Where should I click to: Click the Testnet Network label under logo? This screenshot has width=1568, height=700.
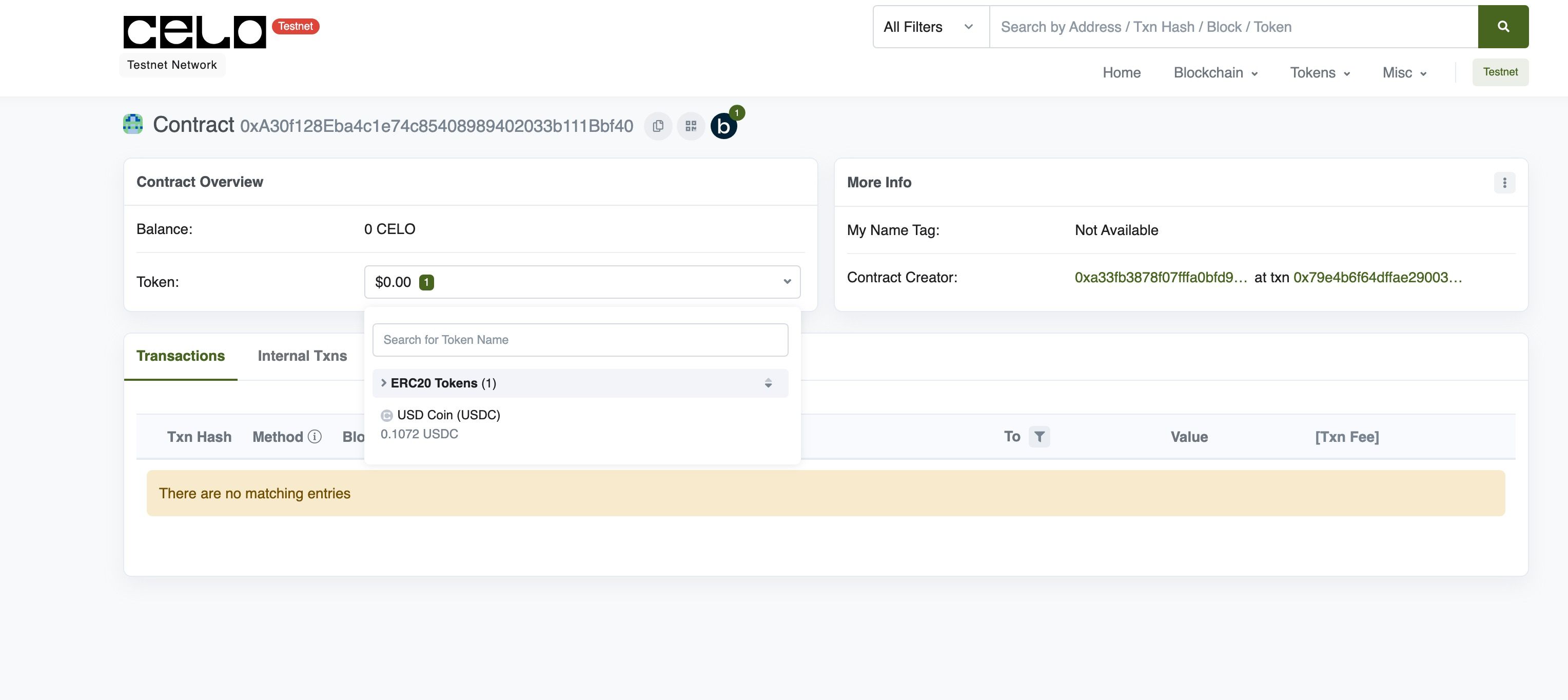coord(172,65)
